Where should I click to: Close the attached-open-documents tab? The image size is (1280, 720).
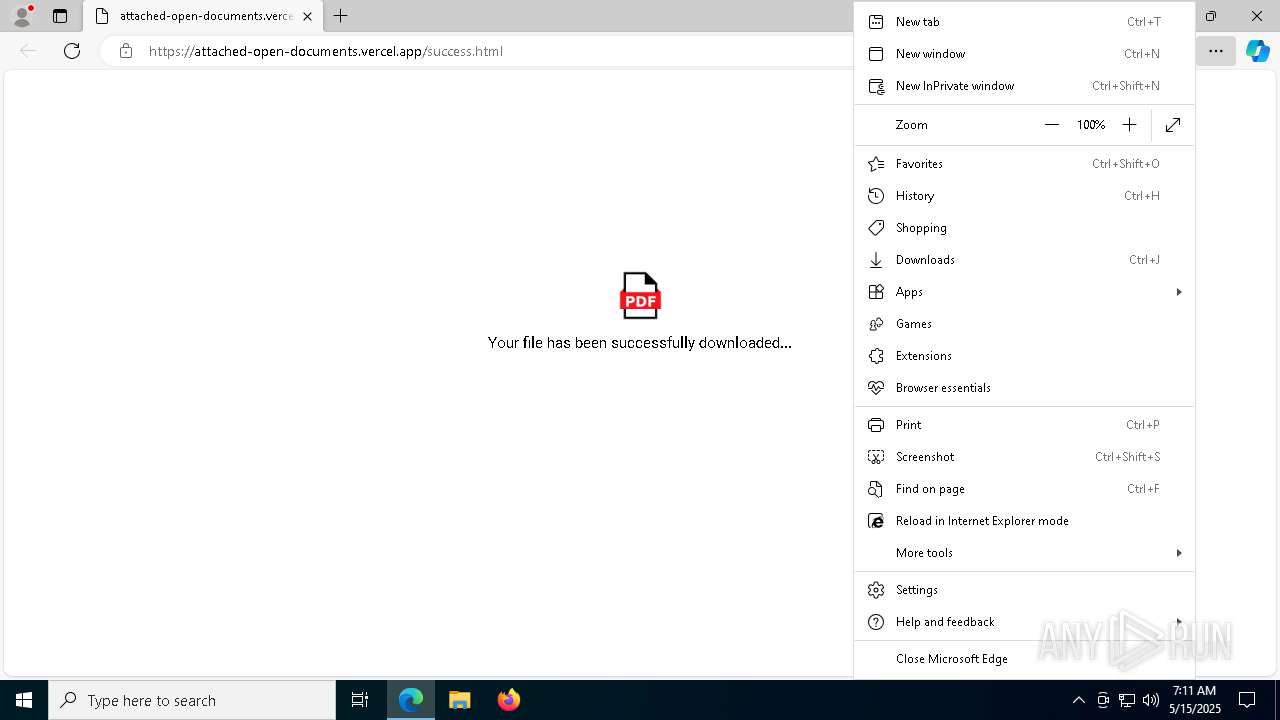[x=307, y=16]
